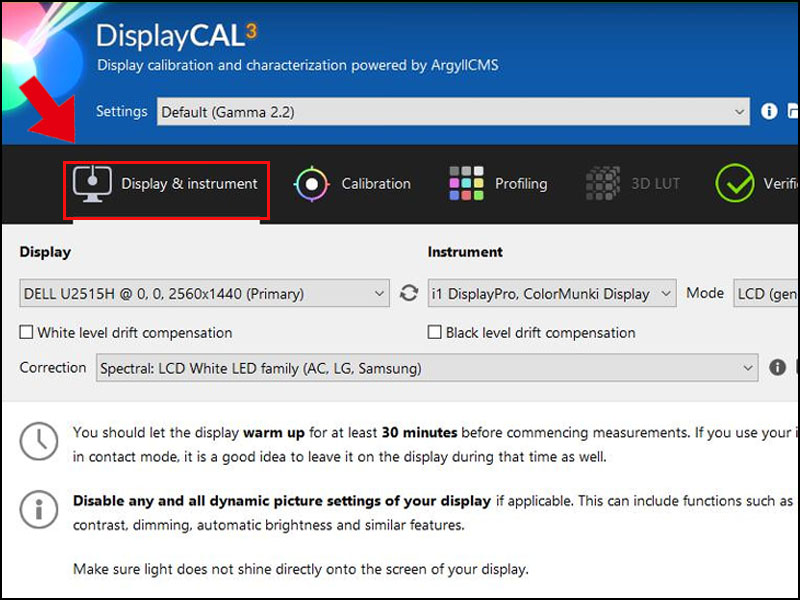Open the Settings preset dropdown
This screenshot has height=600, width=800.
(453, 112)
